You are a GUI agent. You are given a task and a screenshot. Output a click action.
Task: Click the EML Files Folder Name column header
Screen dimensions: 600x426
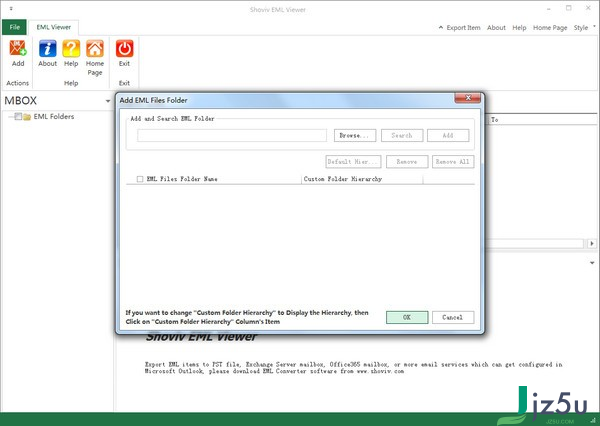click(214, 179)
